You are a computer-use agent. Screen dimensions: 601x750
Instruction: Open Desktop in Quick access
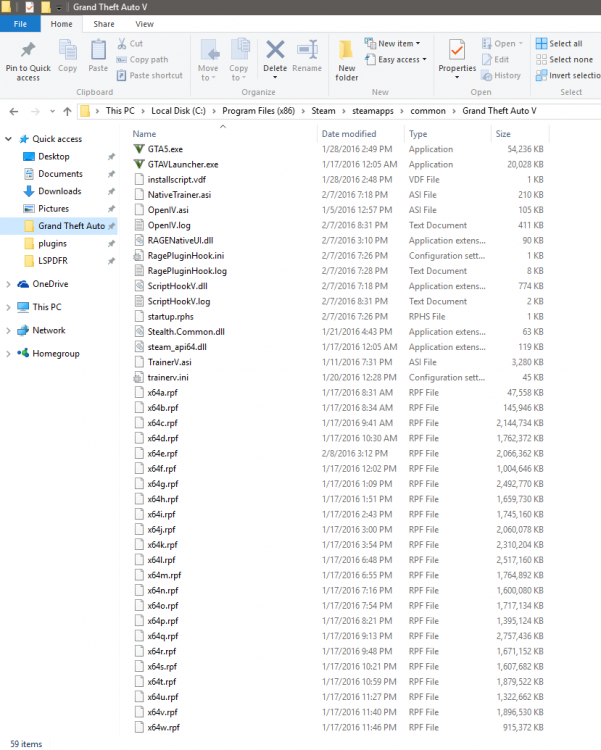(x=54, y=156)
